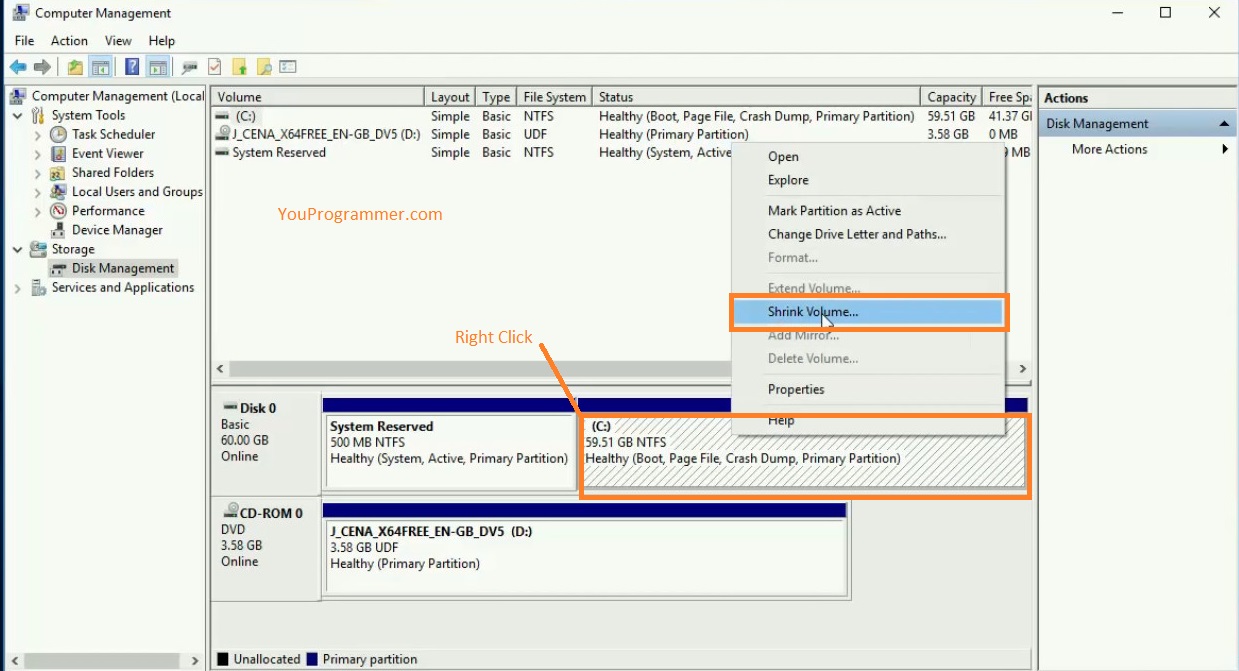Select the Disk Management node under Storage

pyautogui.click(x=121, y=267)
